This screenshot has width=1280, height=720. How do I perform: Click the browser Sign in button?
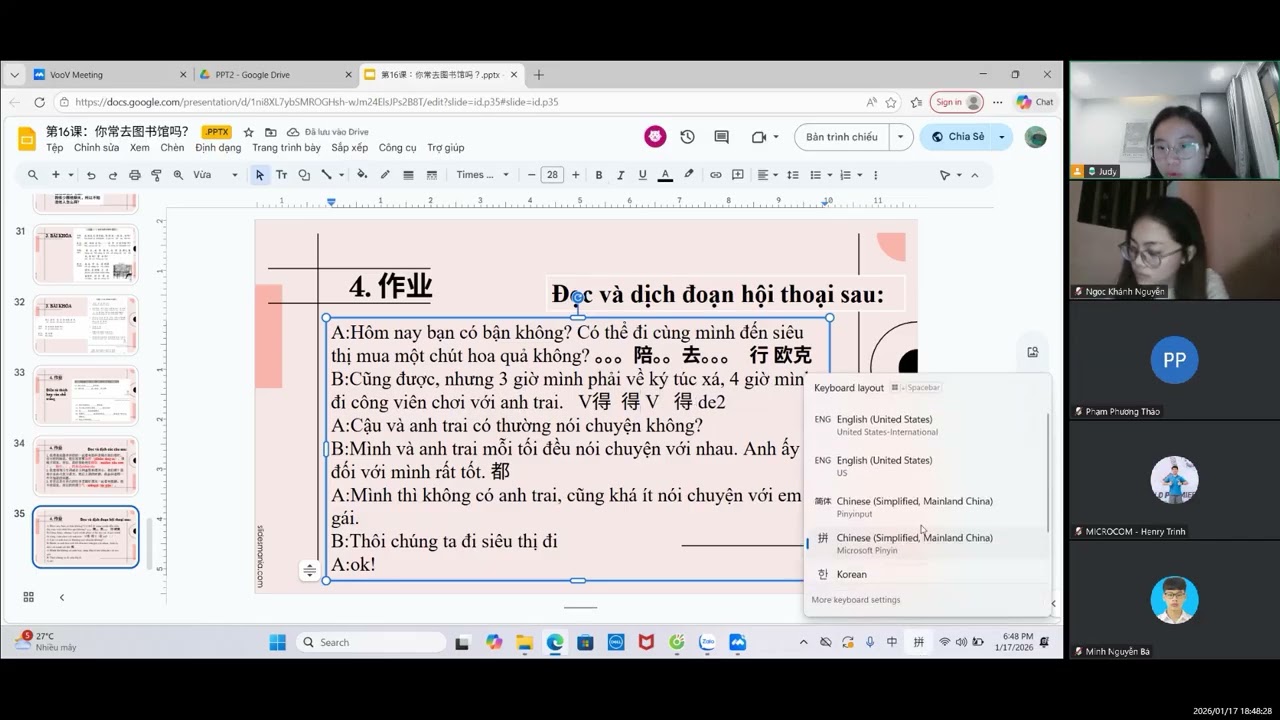pos(957,102)
